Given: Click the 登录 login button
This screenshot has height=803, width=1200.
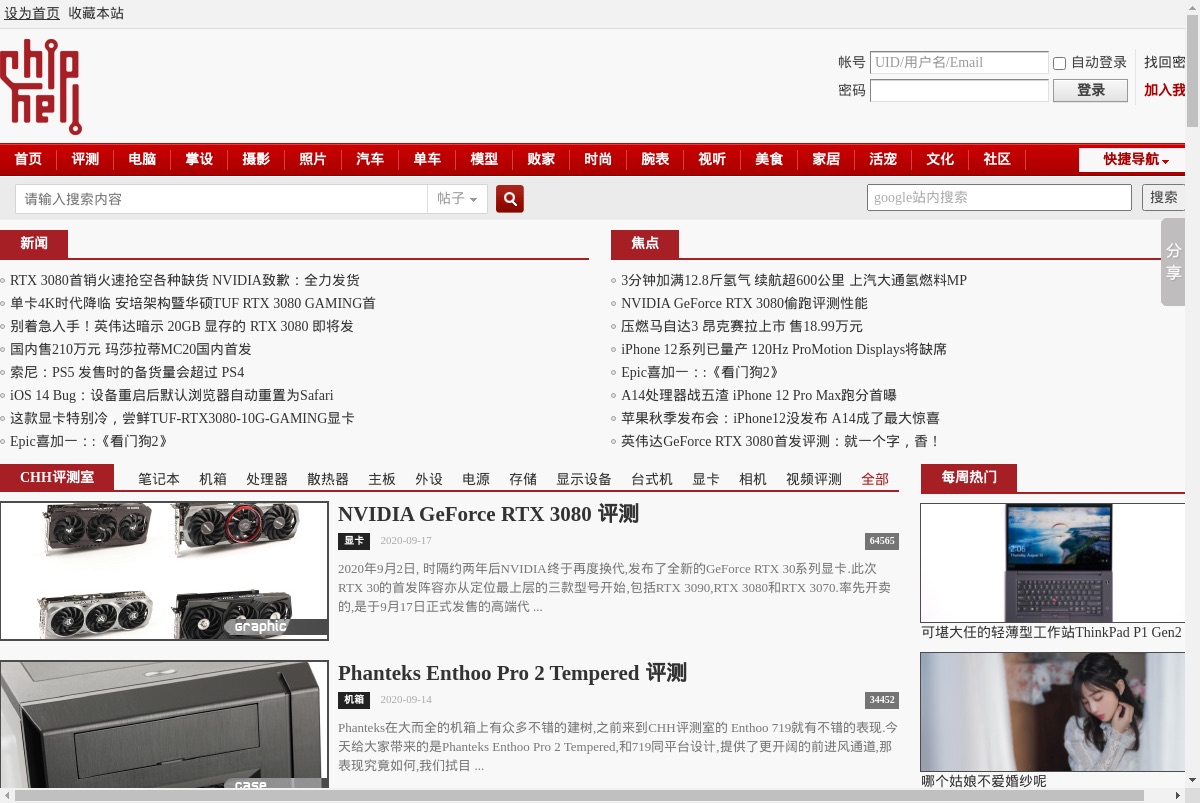Looking at the screenshot, I should click(x=1091, y=91).
